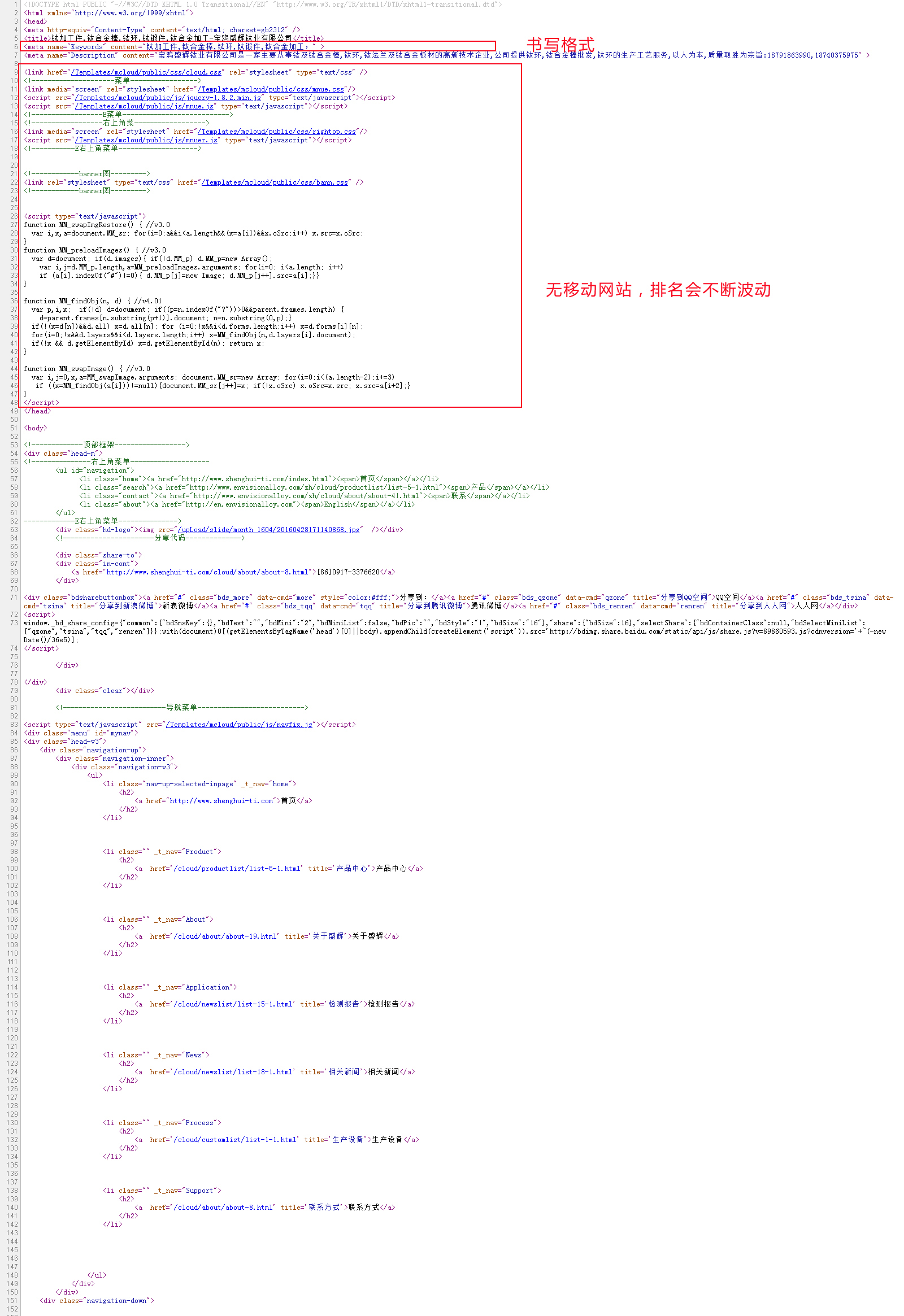Viewport: 904px width, 1316px height.
Task: Click the div class="clear" line
Action: pos(105,691)
